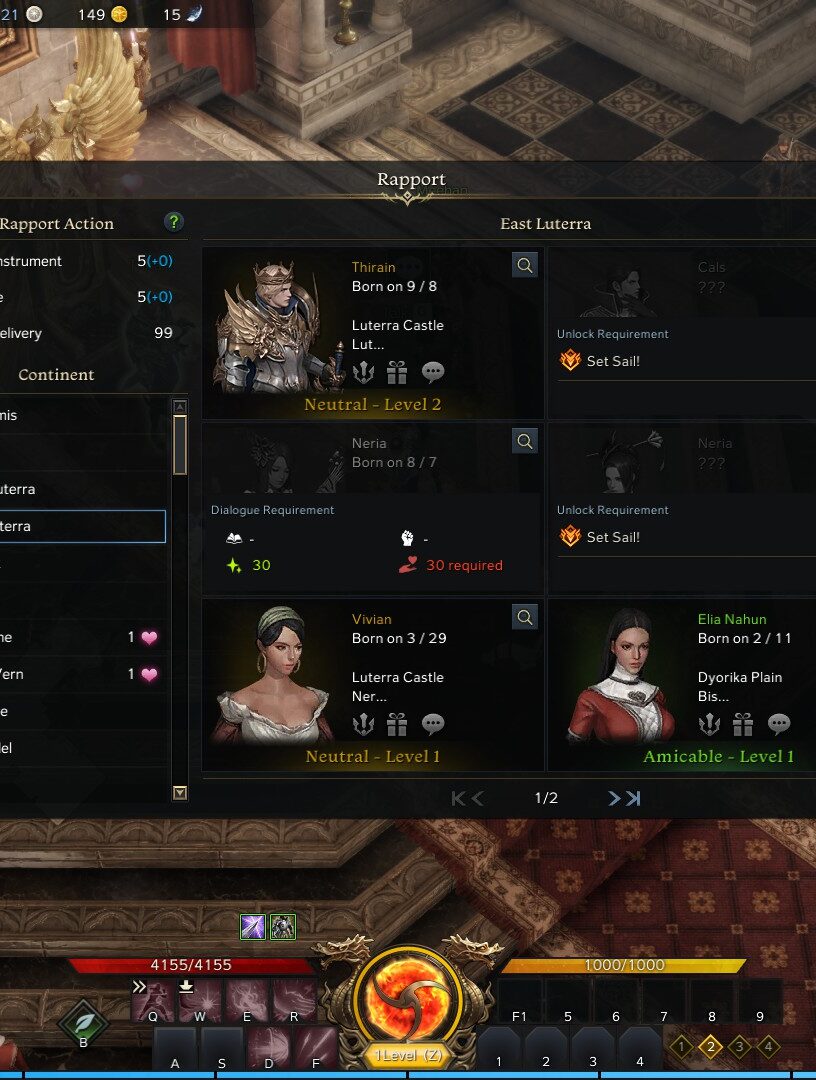
Task: Switch to skill preset 2 diamond
Action: pyautogui.click(x=710, y=1047)
